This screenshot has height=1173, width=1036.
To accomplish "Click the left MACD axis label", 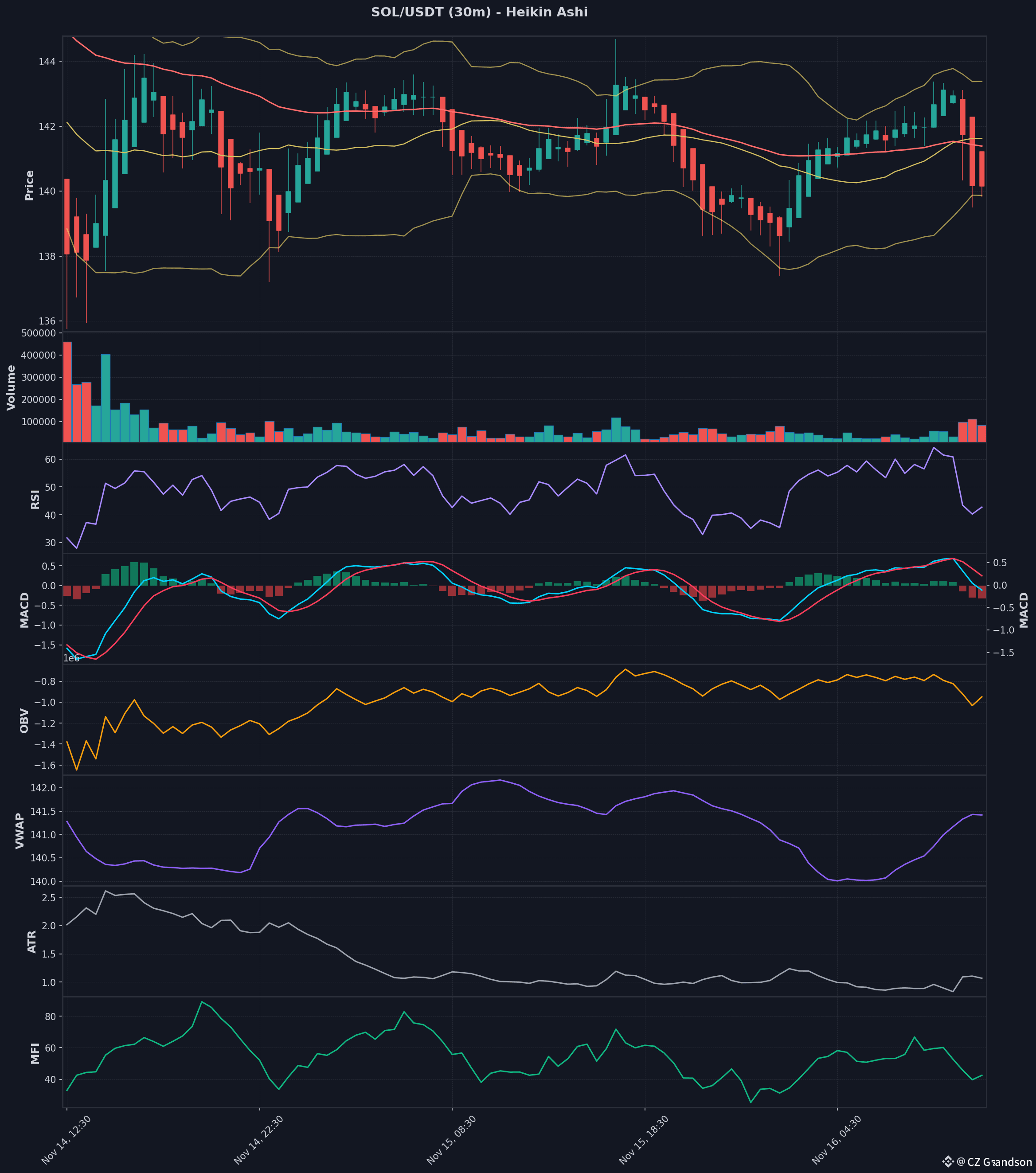I will pos(24,610).
